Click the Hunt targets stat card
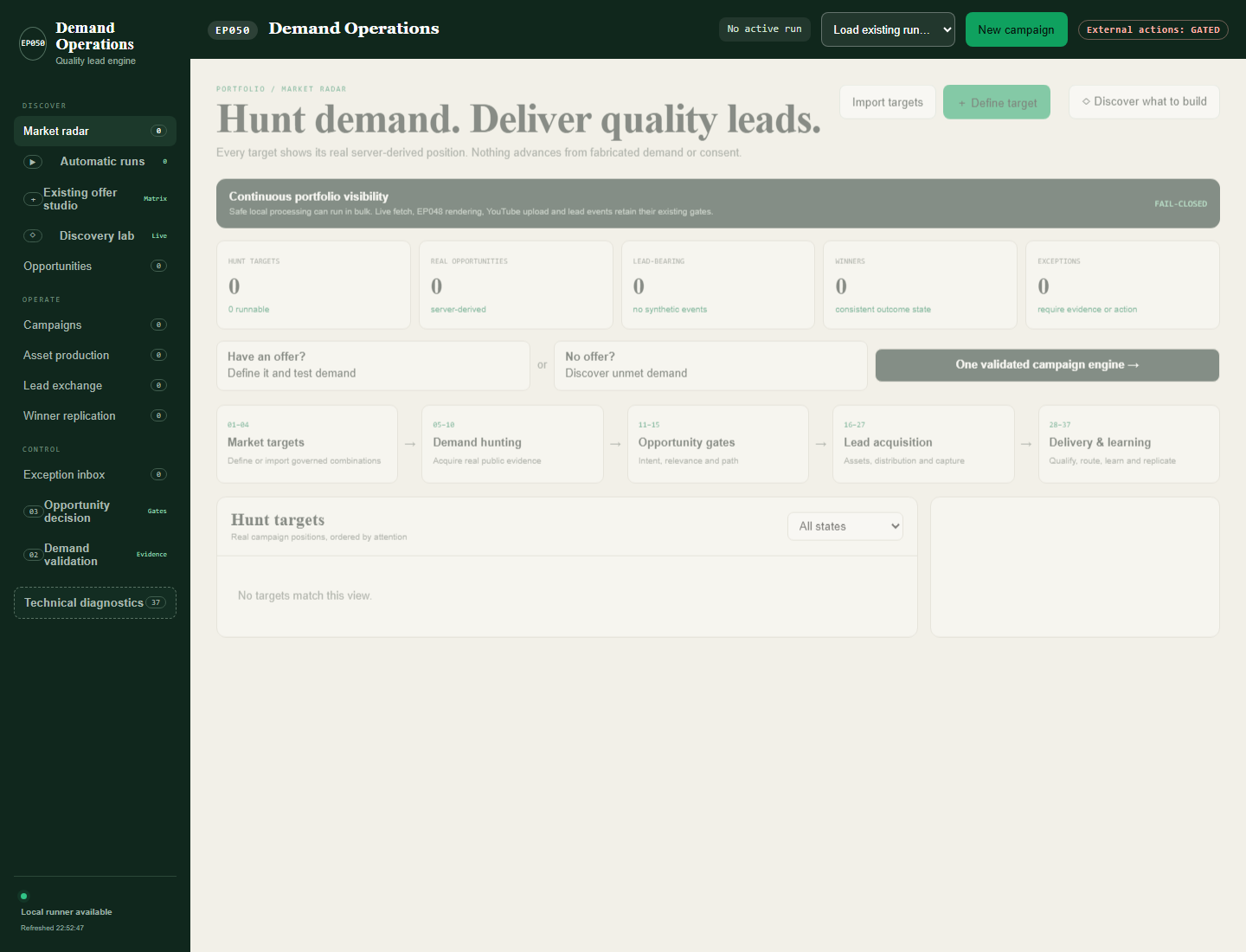This screenshot has width=1246, height=952. 313,285
